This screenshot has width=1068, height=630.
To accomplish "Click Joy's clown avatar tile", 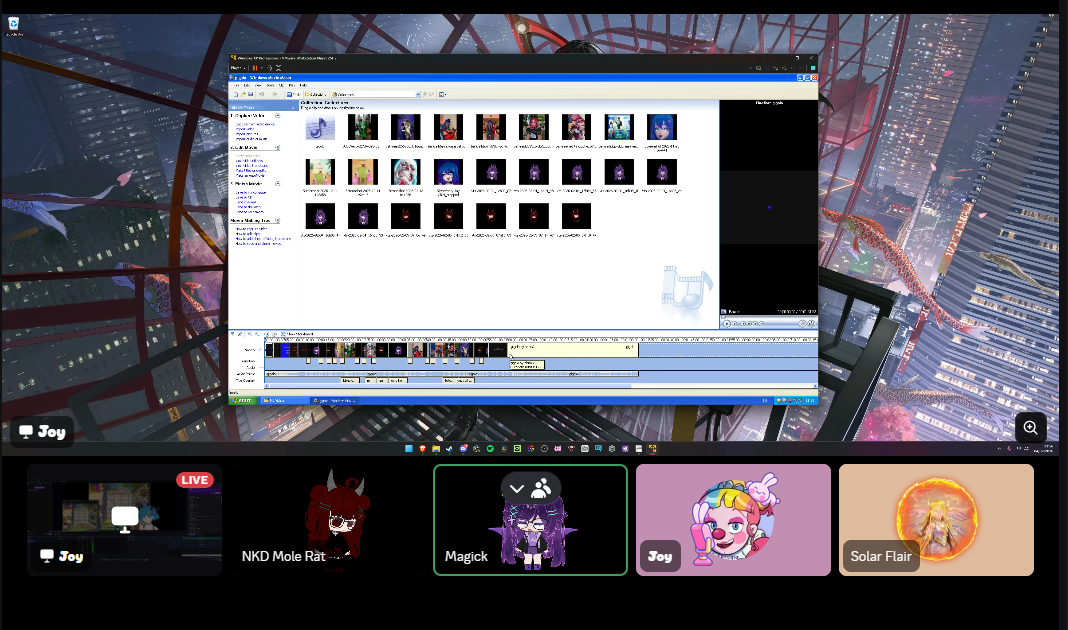I will coord(733,520).
